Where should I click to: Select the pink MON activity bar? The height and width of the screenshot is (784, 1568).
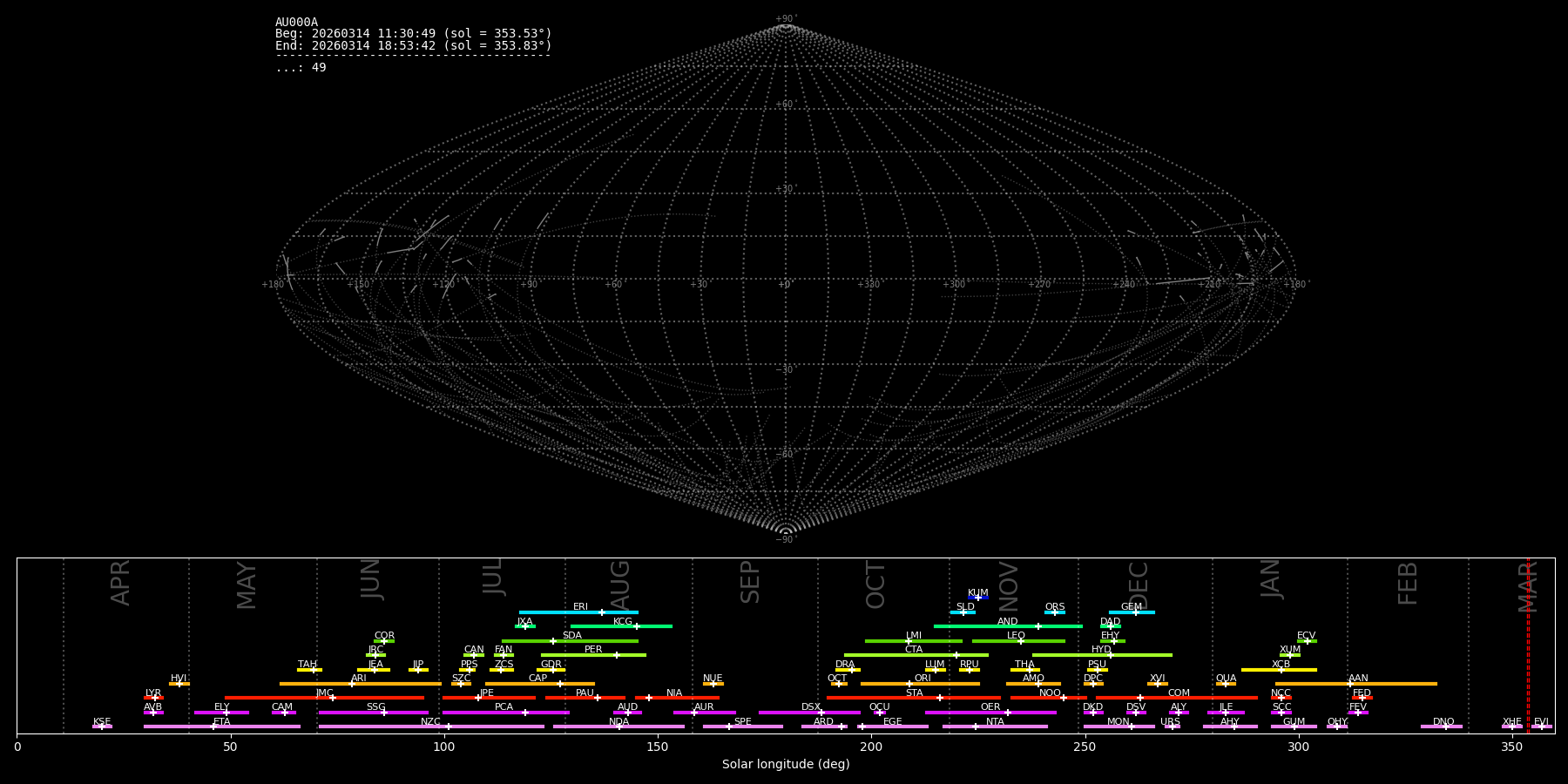coord(1119,727)
